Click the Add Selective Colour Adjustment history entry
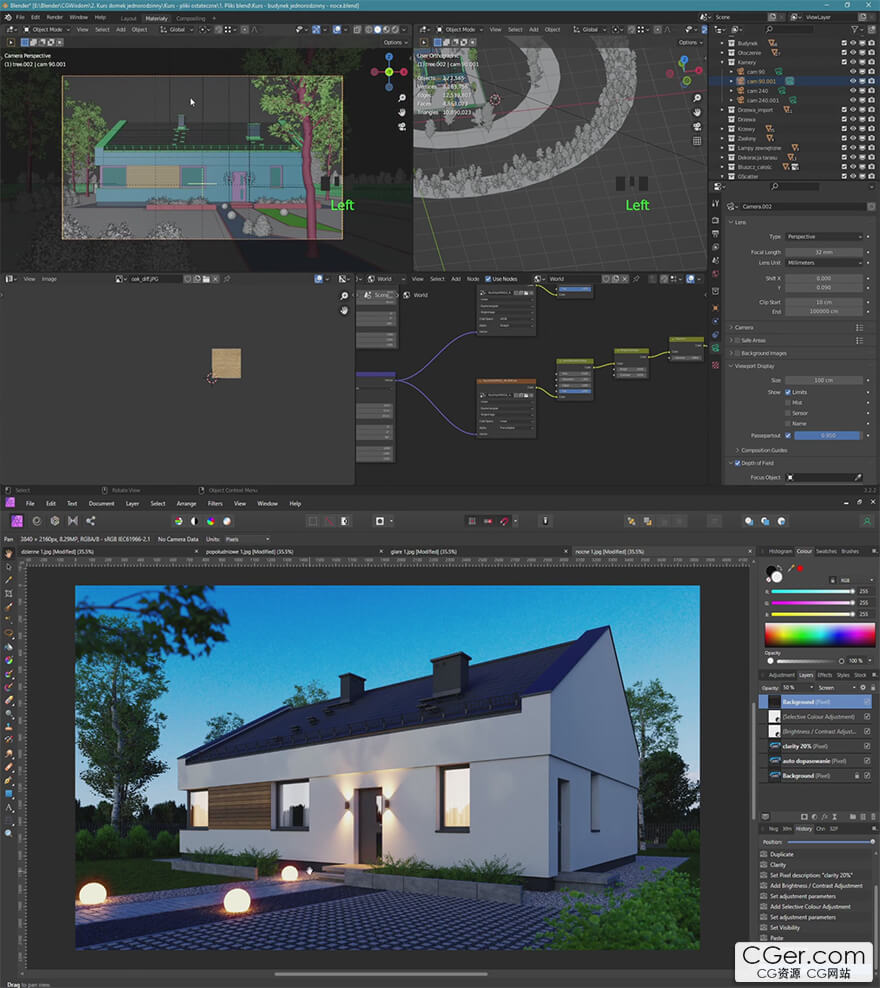 817,906
